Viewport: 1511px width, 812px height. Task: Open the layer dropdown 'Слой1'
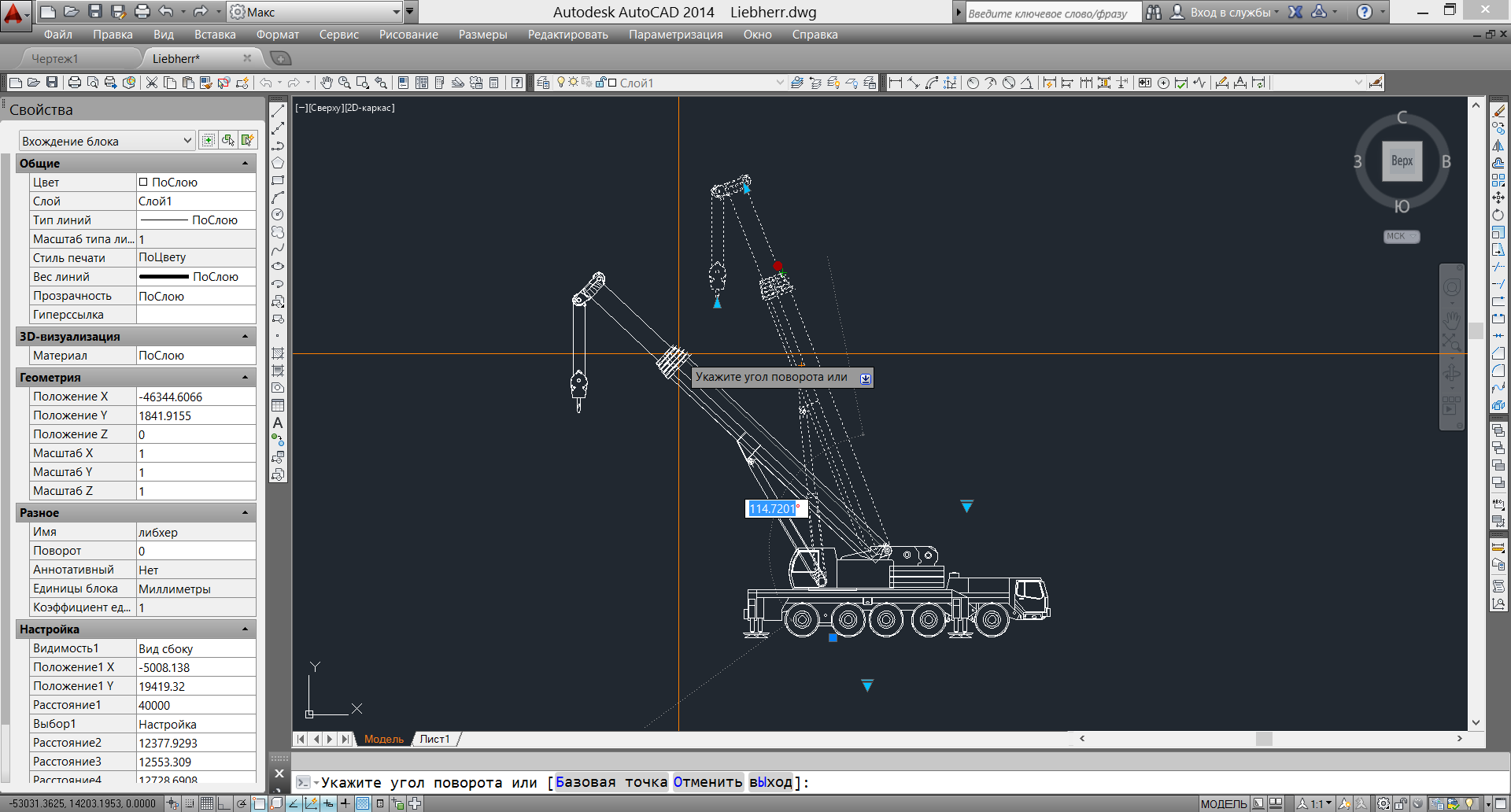(x=702, y=83)
